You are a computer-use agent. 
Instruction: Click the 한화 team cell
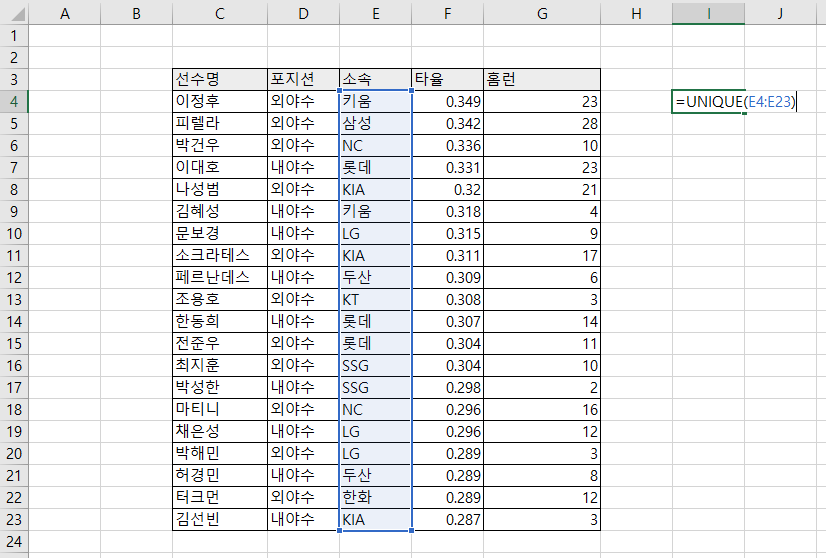point(376,497)
